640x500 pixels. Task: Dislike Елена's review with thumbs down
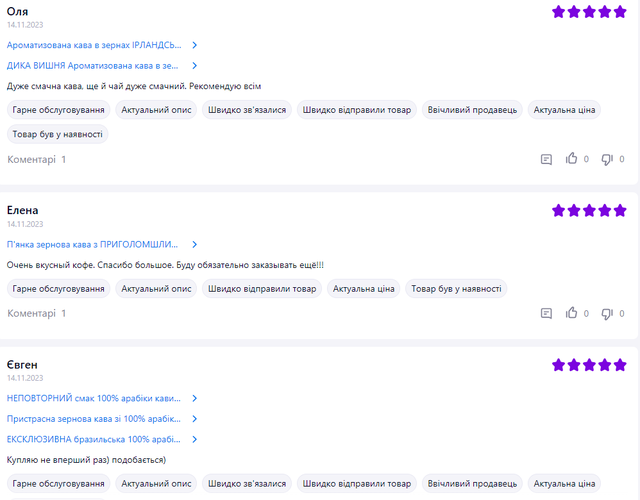607,313
